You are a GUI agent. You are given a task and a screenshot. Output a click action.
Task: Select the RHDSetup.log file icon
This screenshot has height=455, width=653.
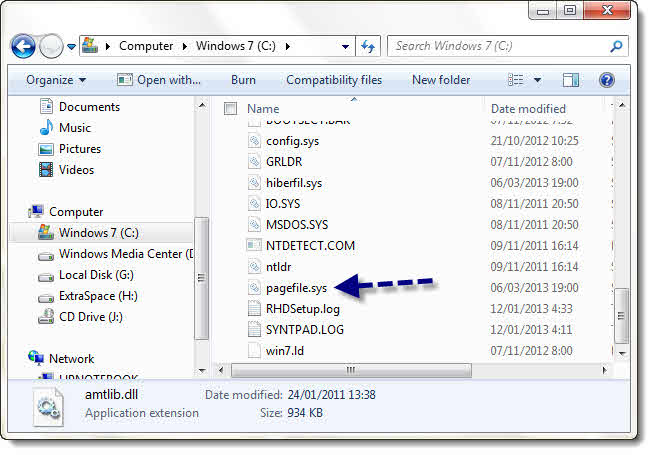coord(254,308)
